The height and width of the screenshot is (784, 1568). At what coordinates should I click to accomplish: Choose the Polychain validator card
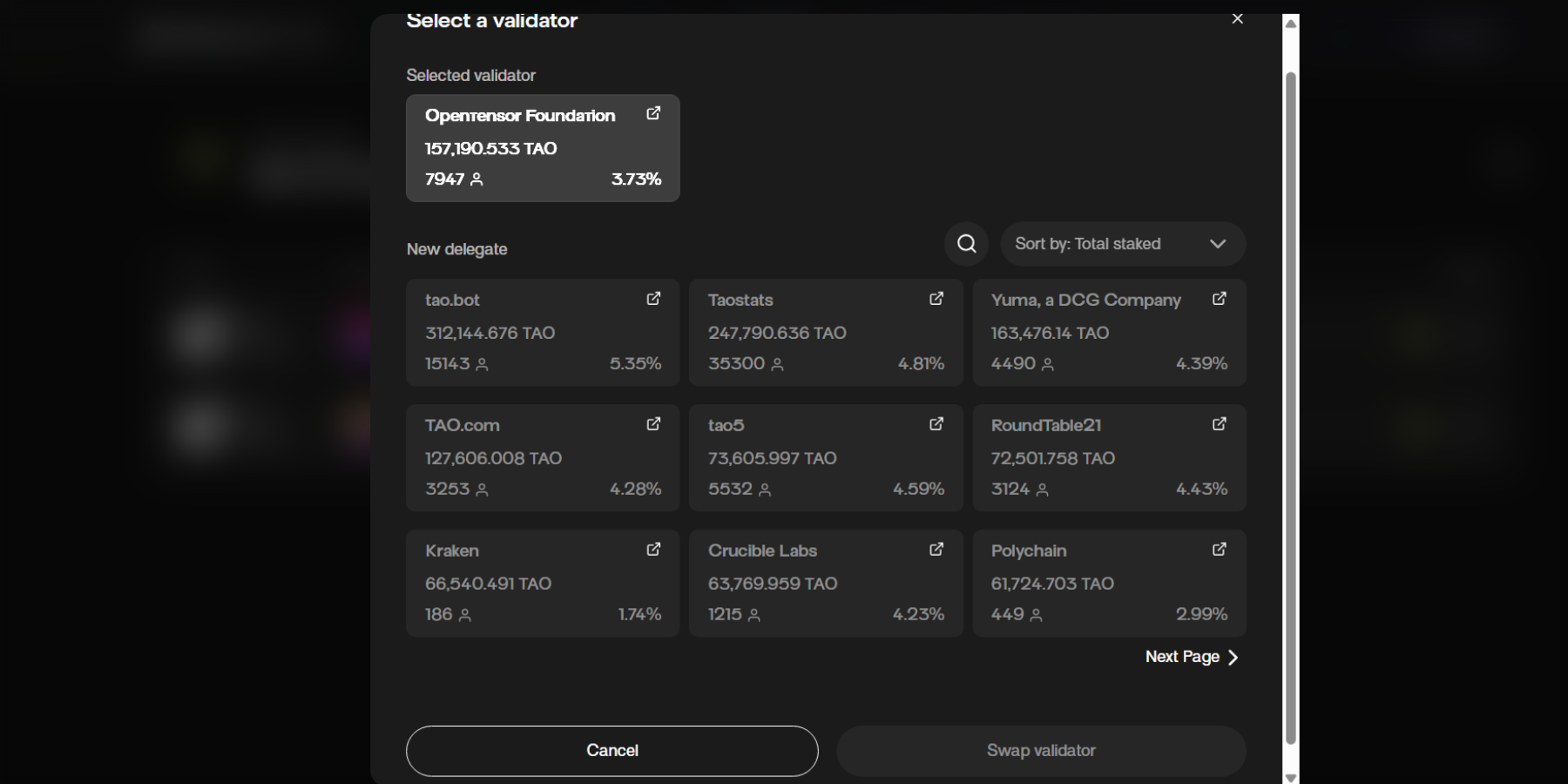tap(1108, 584)
